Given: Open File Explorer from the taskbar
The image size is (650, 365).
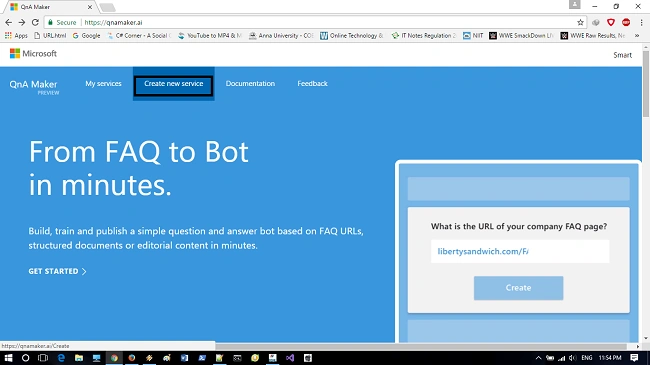Looking at the screenshot, I should pos(79,358).
